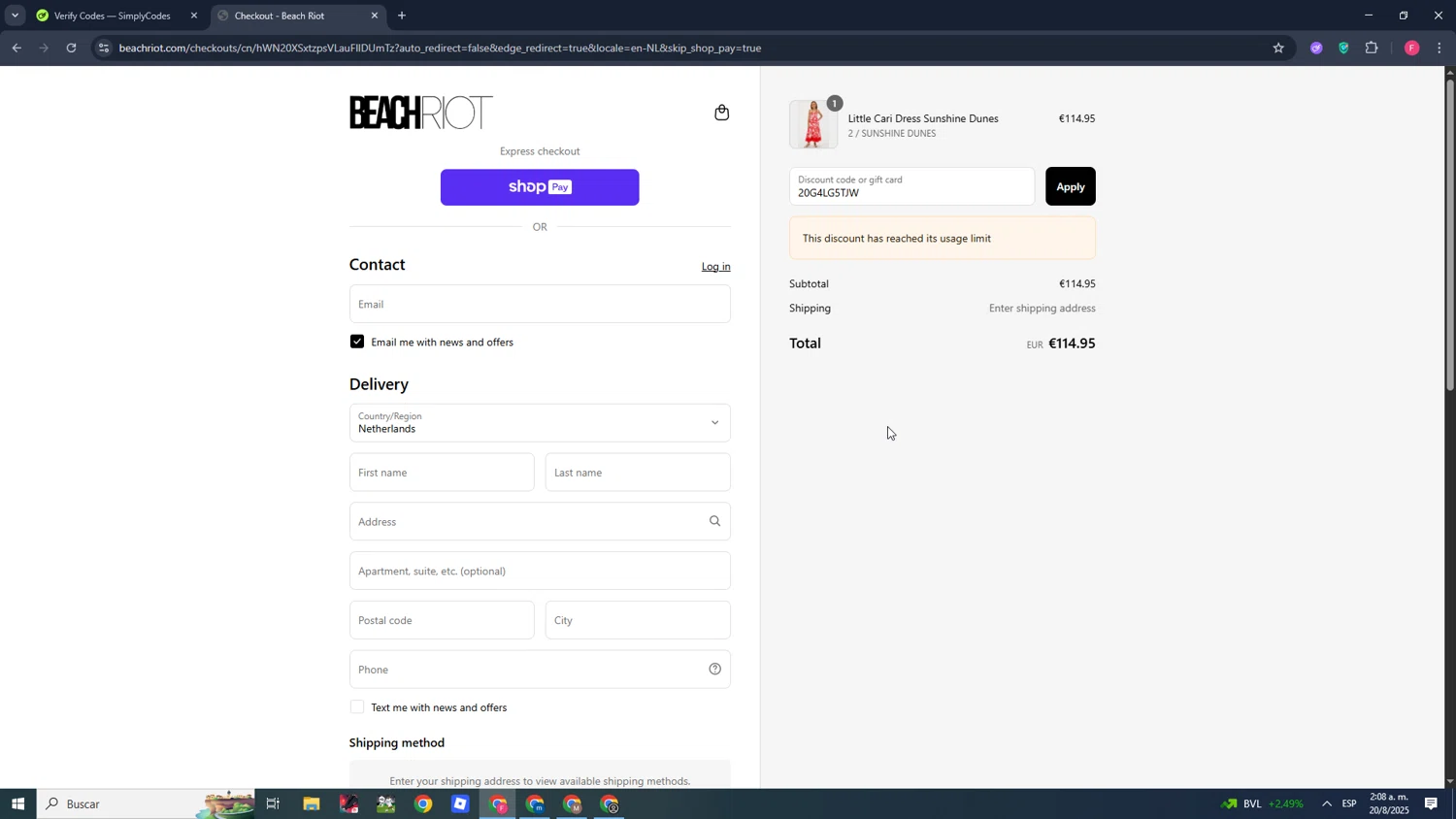Screen dimensions: 1456x819
Task: Click the City input field
Action: point(638,620)
